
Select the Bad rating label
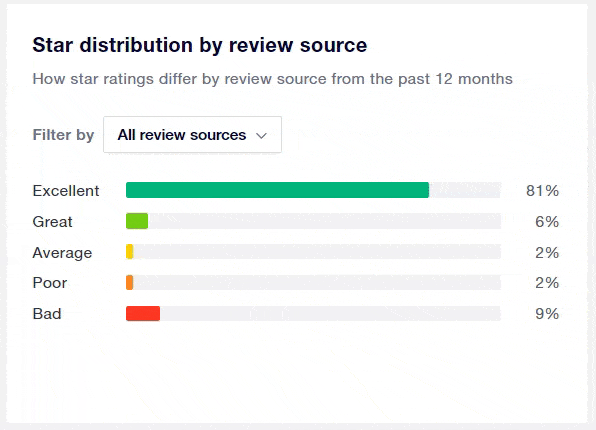(x=47, y=314)
